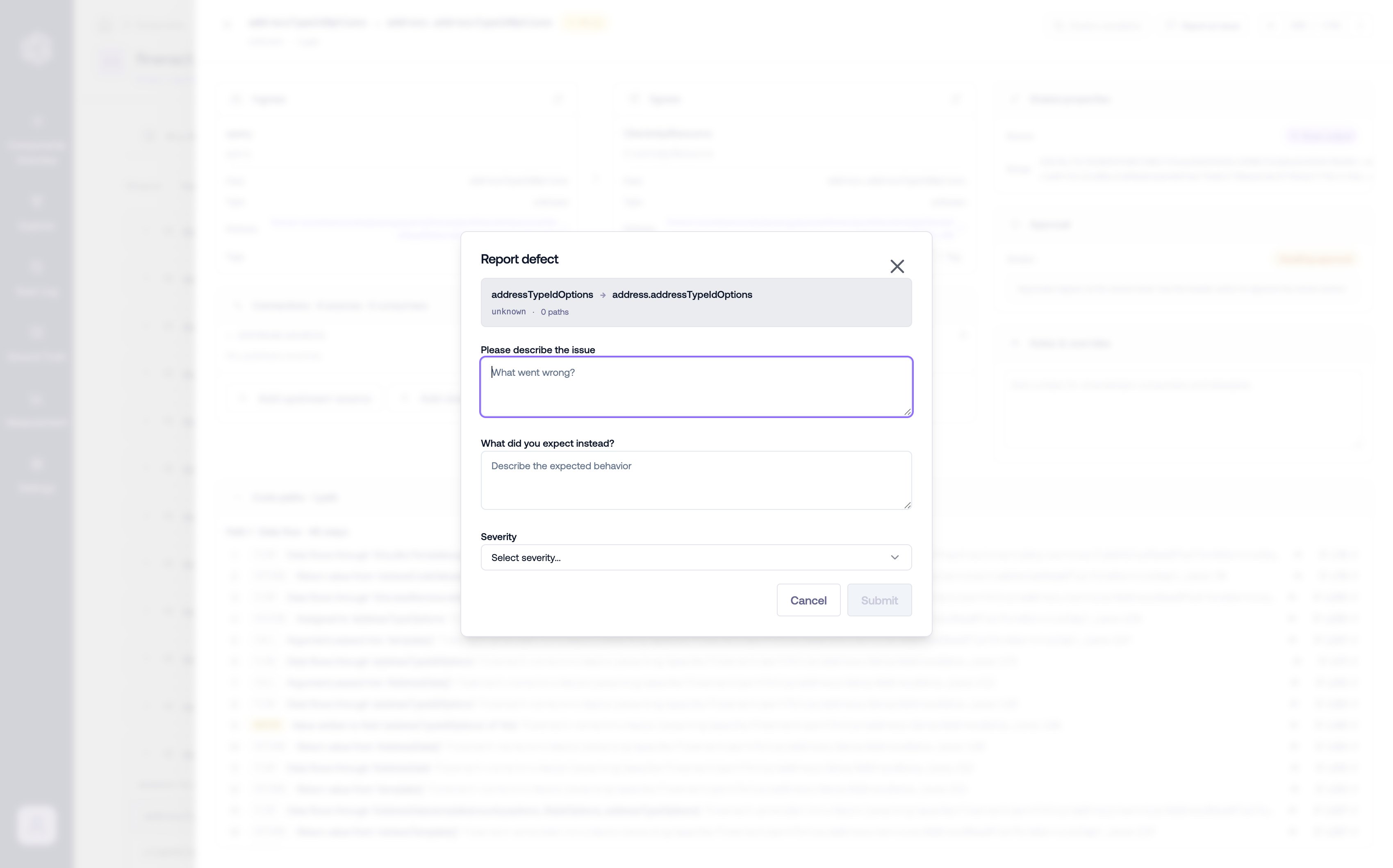Click the 'Report defect' dialog title
Image resolution: width=1393 pixels, height=868 pixels.
(519, 259)
